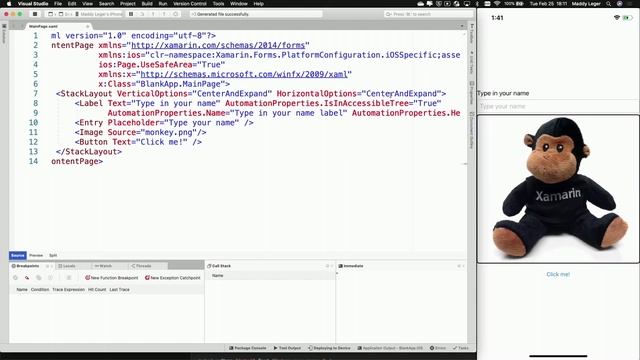Click the schemas.microsoft.com winfx xaml link

coord(244,74)
